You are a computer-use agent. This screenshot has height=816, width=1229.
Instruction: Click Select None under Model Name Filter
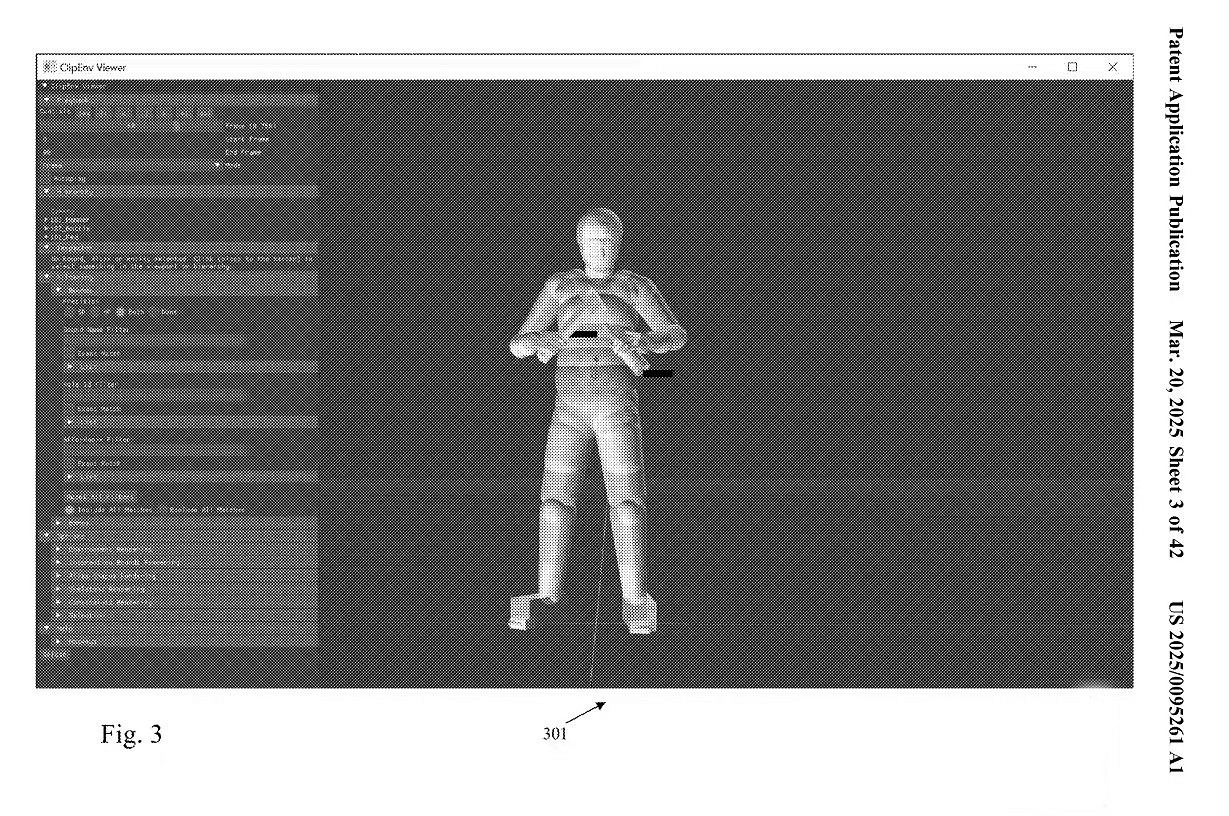coord(97,353)
